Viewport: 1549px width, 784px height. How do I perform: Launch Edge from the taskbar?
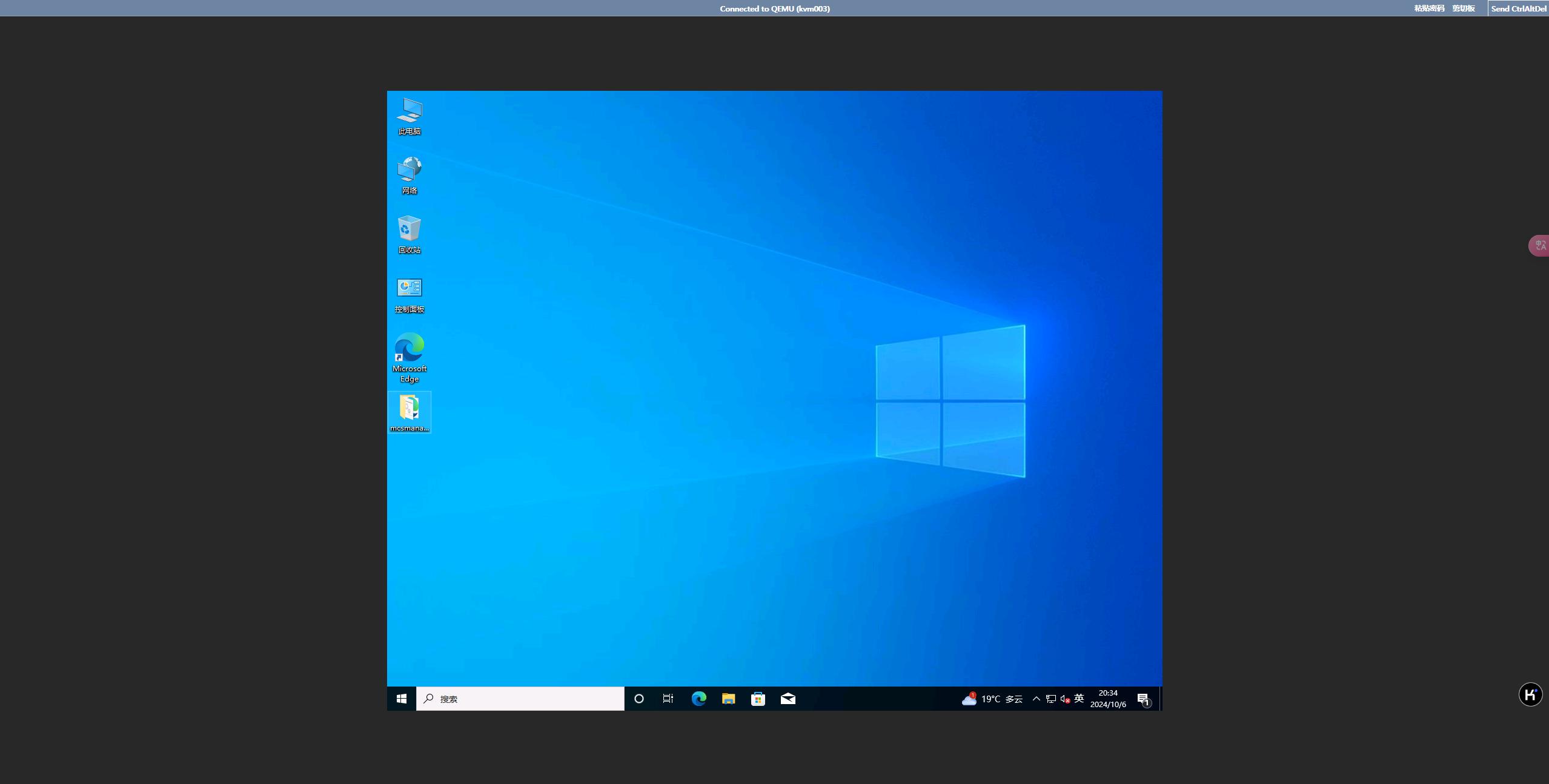pyautogui.click(x=698, y=699)
